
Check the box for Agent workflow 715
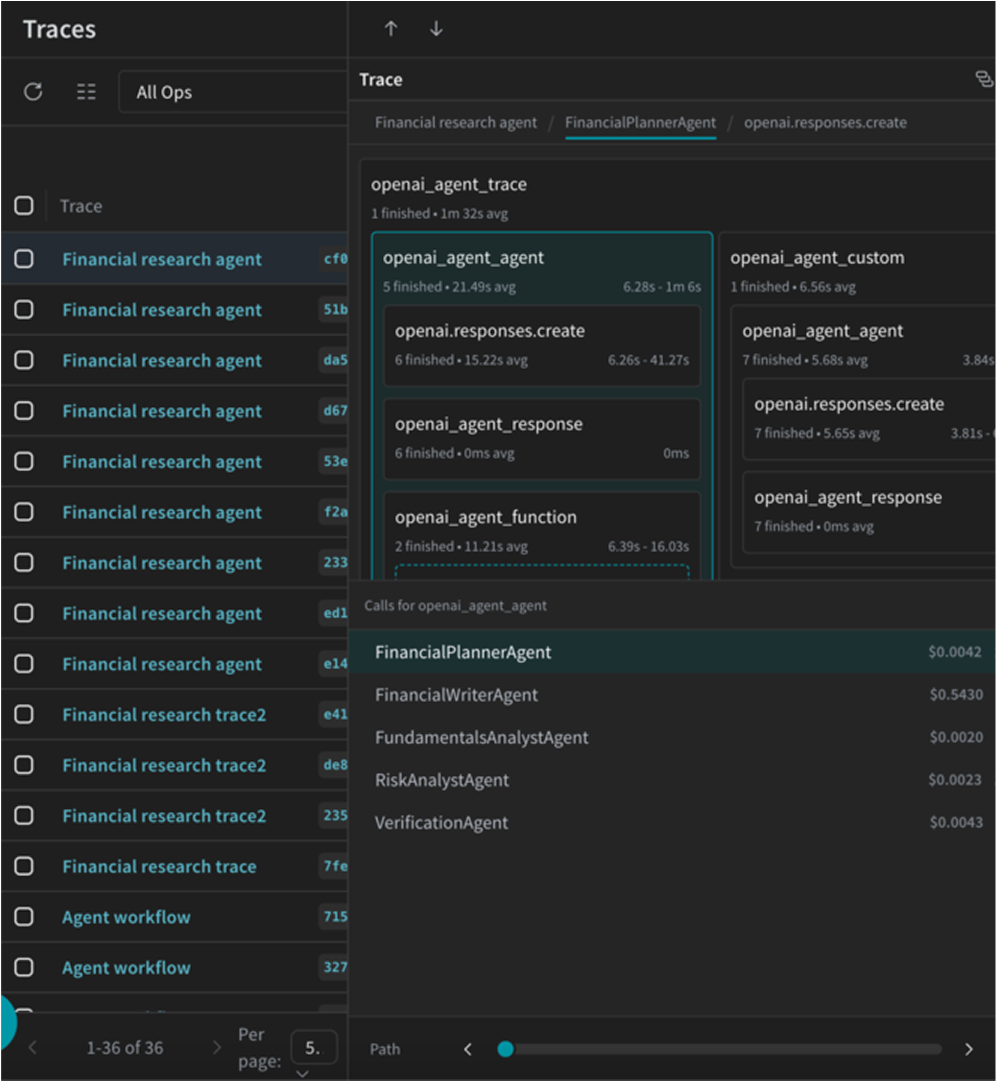24,916
